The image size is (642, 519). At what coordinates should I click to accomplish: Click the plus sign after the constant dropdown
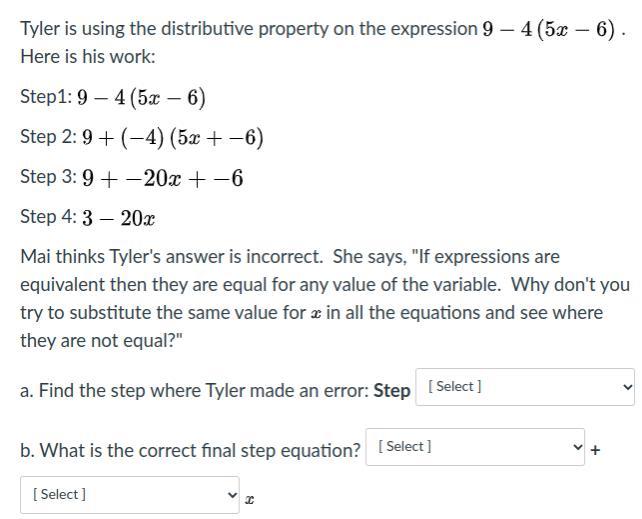pos(595,450)
